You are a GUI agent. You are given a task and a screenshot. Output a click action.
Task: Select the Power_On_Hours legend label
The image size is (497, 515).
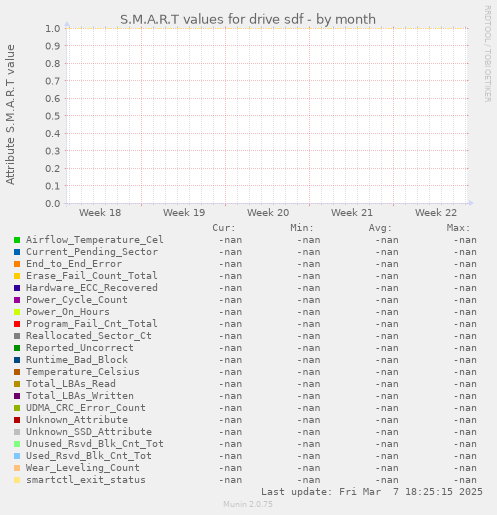[x=68, y=312]
